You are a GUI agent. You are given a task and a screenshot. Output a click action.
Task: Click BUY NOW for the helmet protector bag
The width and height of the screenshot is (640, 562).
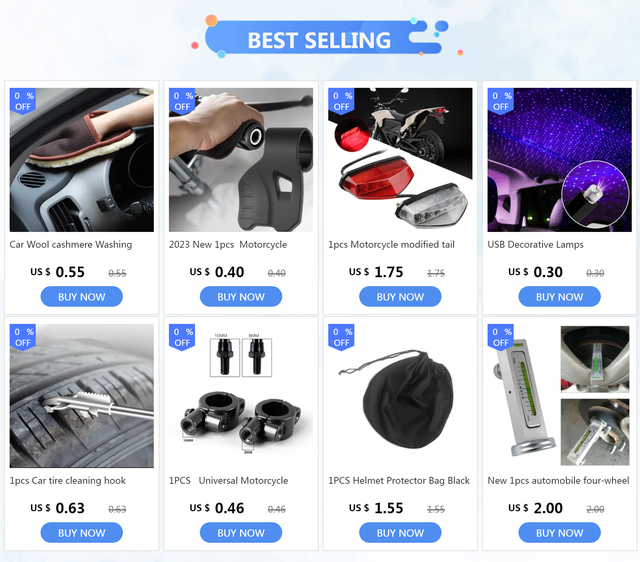coord(400,533)
